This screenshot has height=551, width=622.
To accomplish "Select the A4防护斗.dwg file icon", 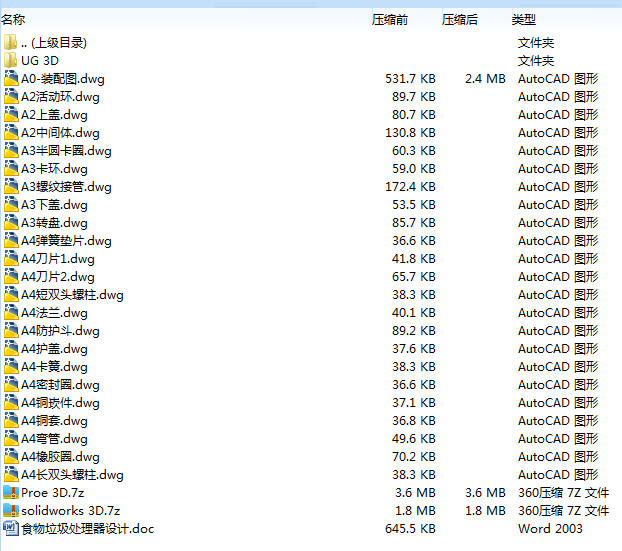I will 11,330.
